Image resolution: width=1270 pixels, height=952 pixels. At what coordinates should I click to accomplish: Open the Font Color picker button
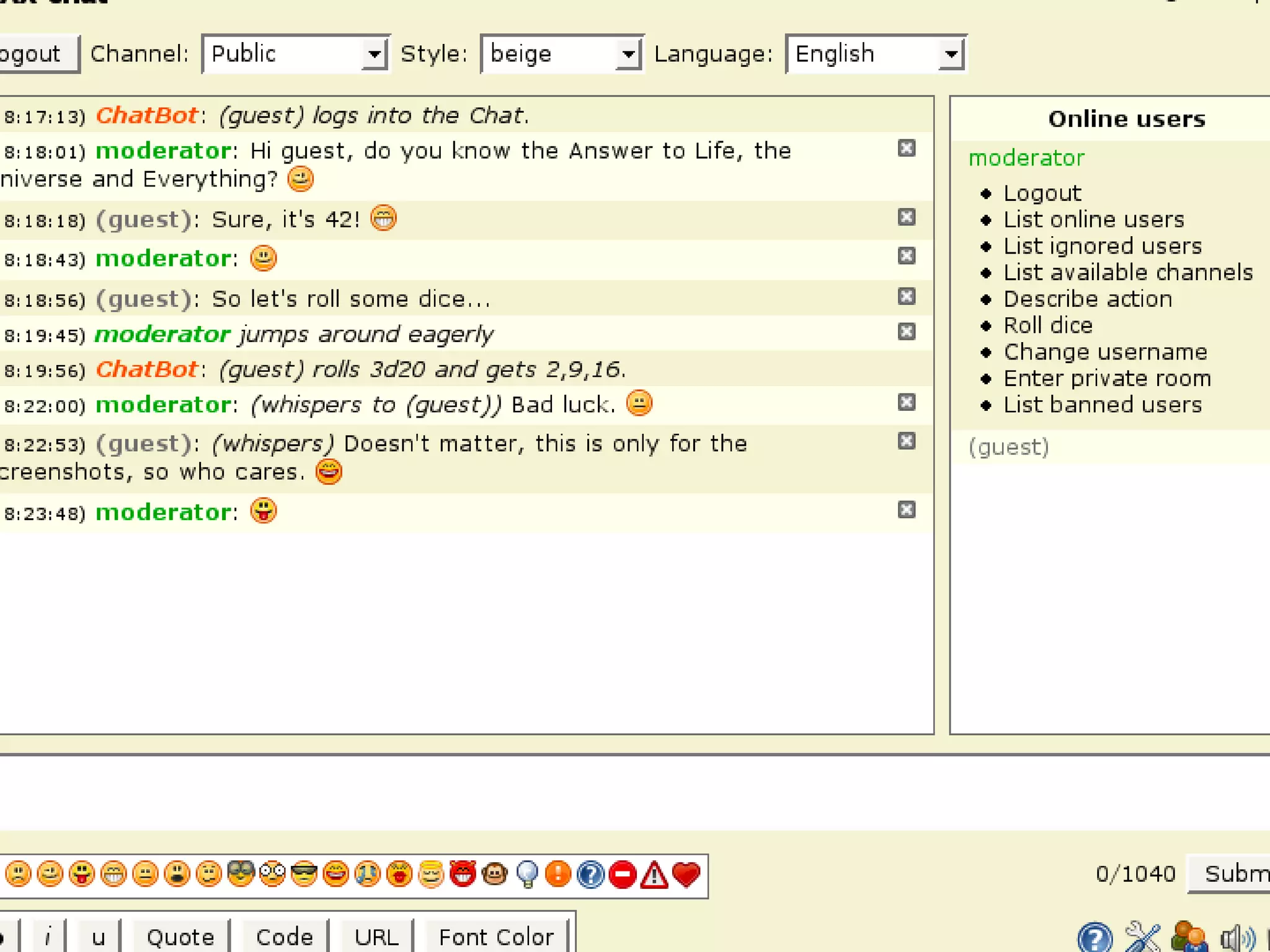[x=496, y=937]
